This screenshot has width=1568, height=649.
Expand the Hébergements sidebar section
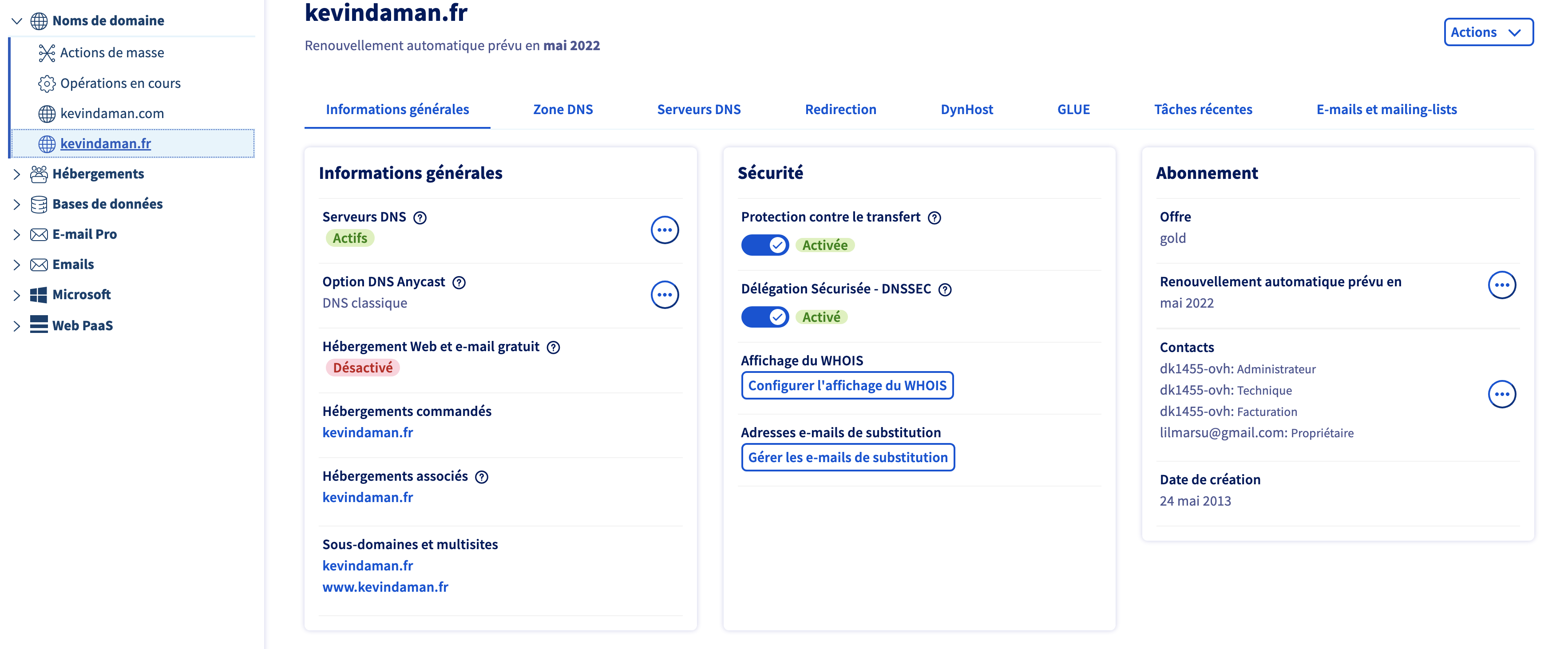[x=17, y=174]
